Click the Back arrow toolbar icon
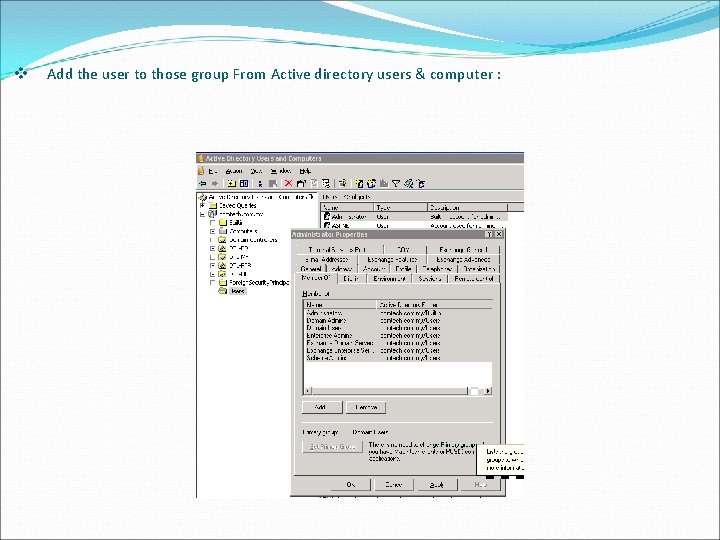This screenshot has width=720, height=540. [202, 184]
